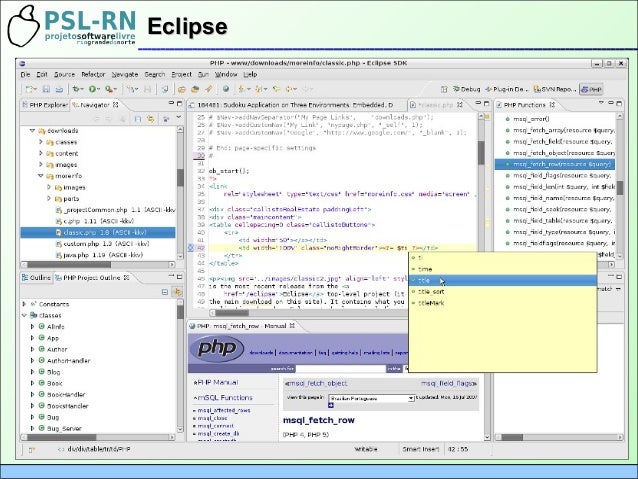This screenshot has width=638, height=479.
Task: Click the green Run toolbar icon
Action: 92,89
